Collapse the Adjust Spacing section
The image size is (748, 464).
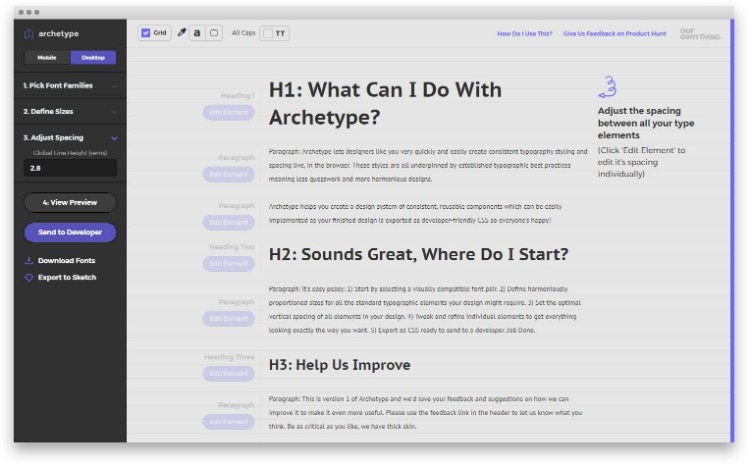click(114, 138)
